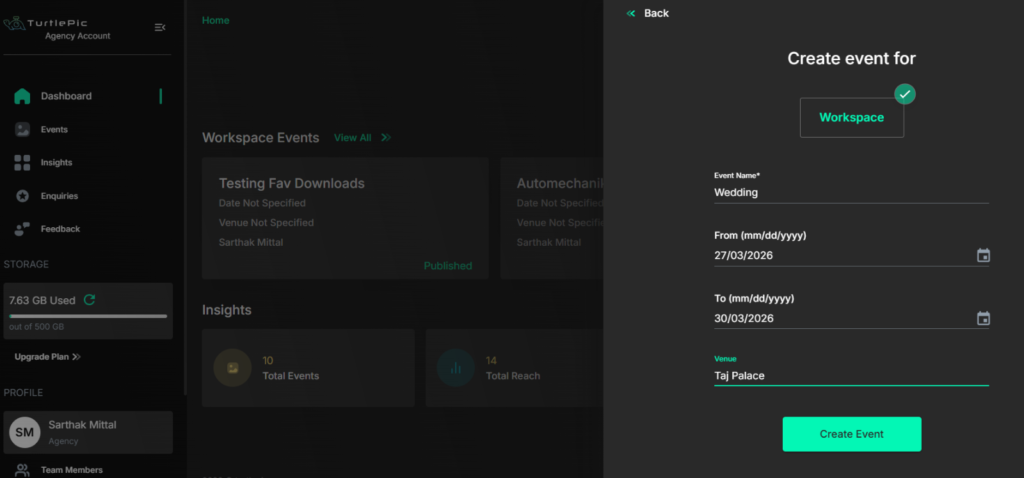1024x478 pixels.
Task: Click the storage usage progress bar
Action: [88, 316]
